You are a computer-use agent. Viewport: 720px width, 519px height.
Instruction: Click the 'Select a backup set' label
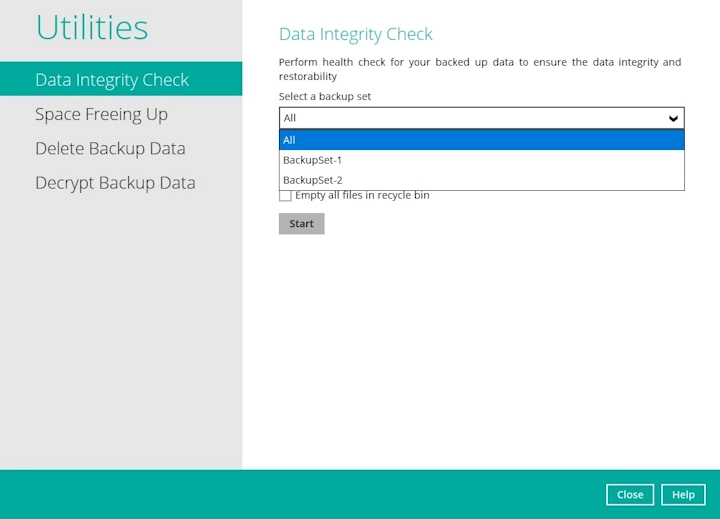pyautogui.click(x=325, y=97)
